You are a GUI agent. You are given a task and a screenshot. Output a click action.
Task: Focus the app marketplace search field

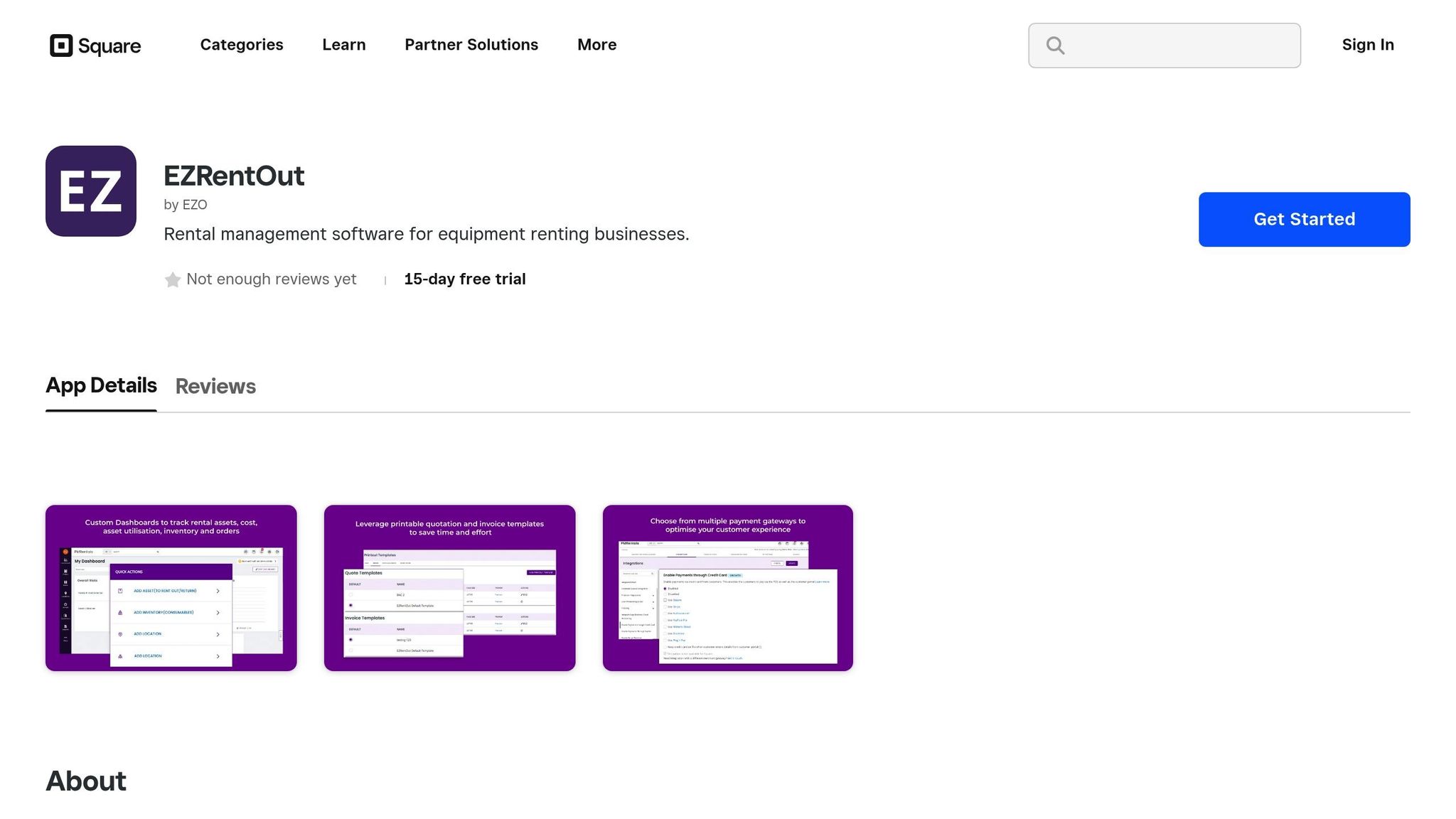1165,45
